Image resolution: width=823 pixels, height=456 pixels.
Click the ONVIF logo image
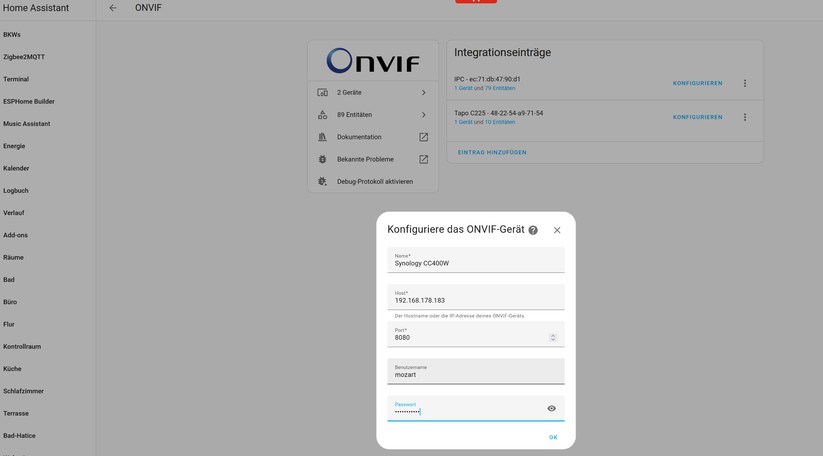[373, 60]
